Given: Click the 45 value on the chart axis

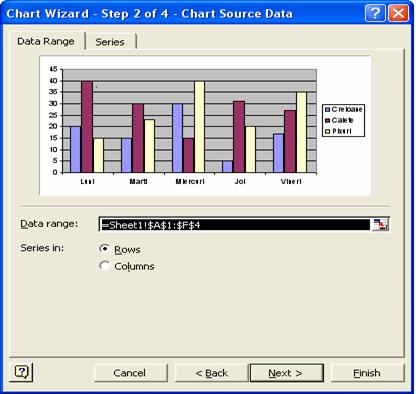Looking at the screenshot, I should [x=54, y=69].
